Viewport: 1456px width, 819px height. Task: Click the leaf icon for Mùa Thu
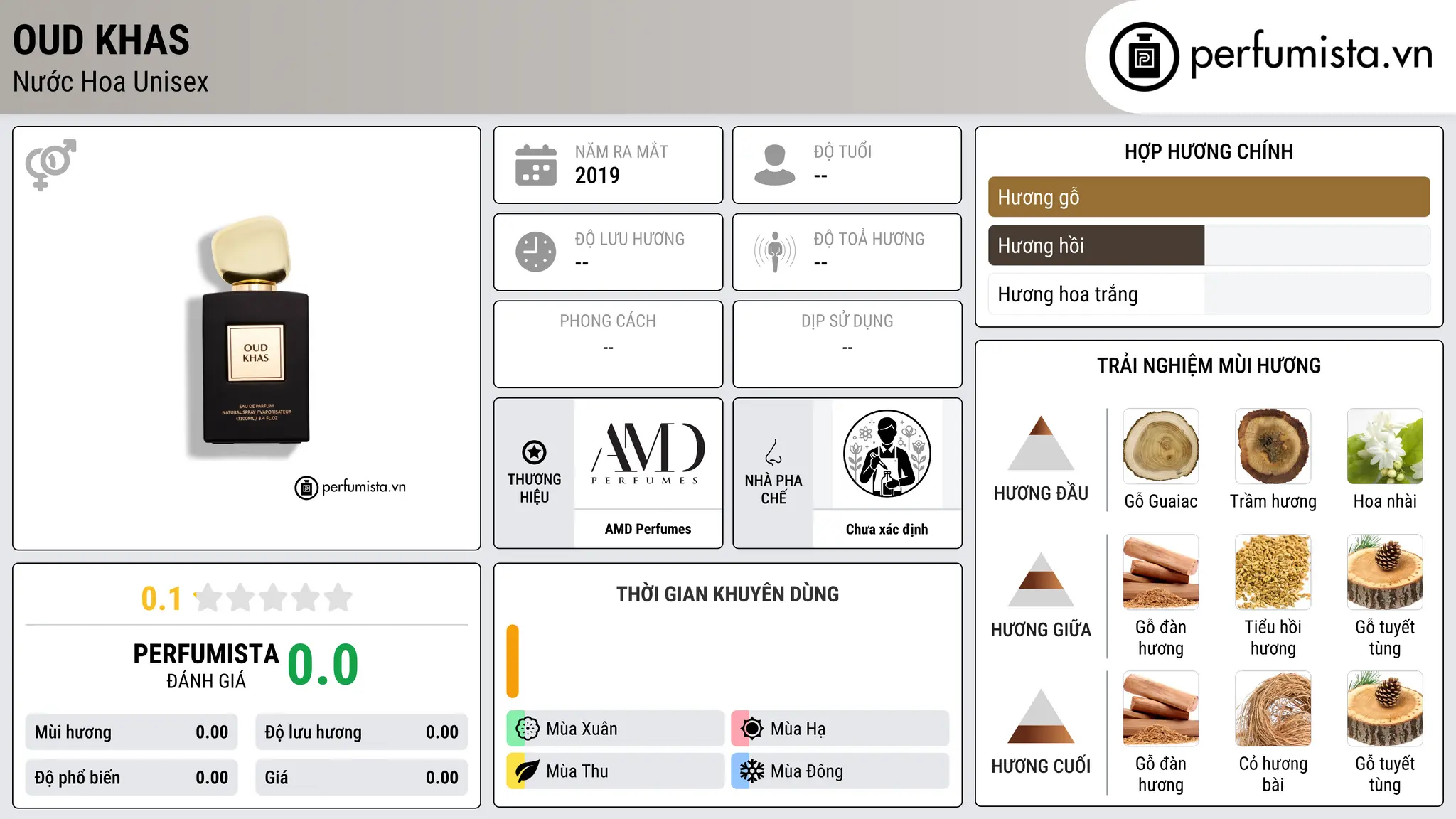click(528, 771)
